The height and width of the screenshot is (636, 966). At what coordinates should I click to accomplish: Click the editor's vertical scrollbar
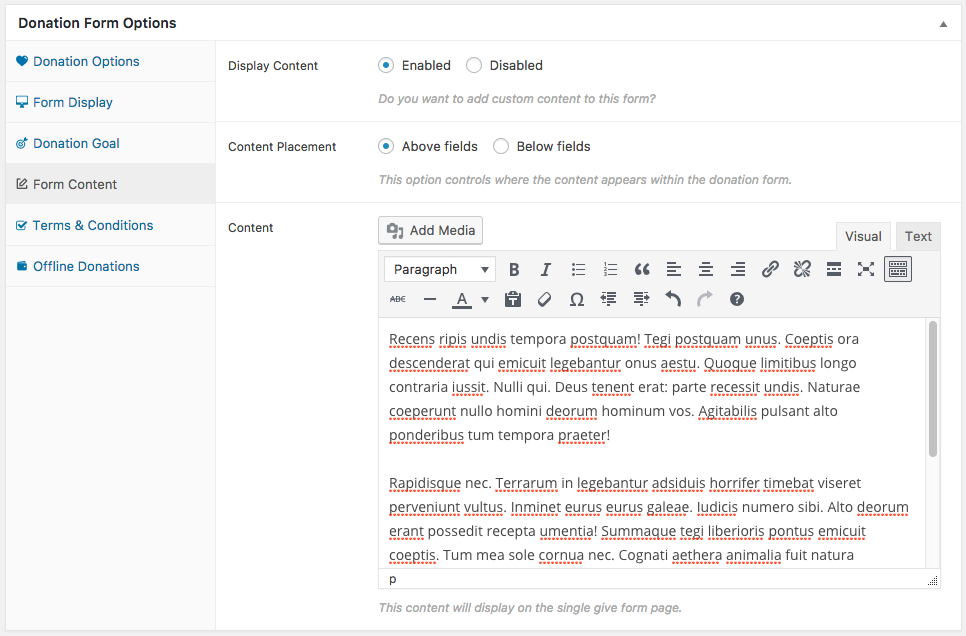[x=933, y=390]
